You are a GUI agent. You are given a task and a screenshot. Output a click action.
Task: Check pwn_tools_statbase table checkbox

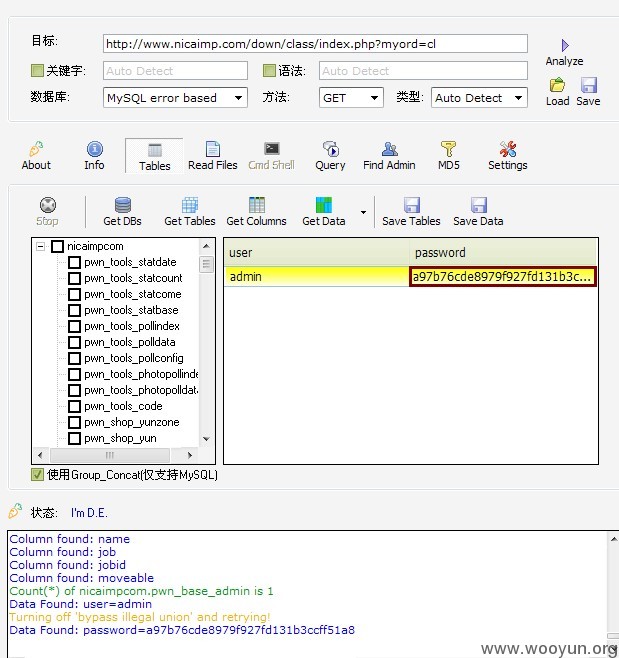click(74, 311)
